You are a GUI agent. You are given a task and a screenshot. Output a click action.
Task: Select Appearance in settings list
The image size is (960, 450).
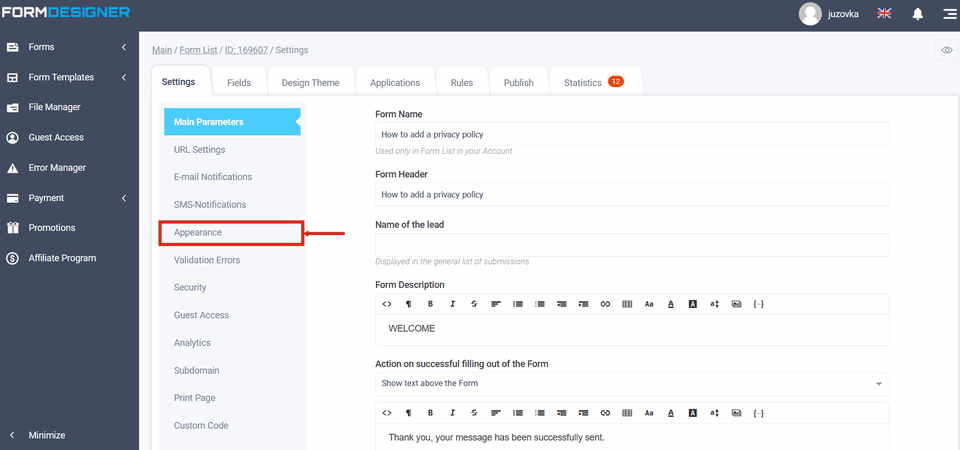coord(232,233)
